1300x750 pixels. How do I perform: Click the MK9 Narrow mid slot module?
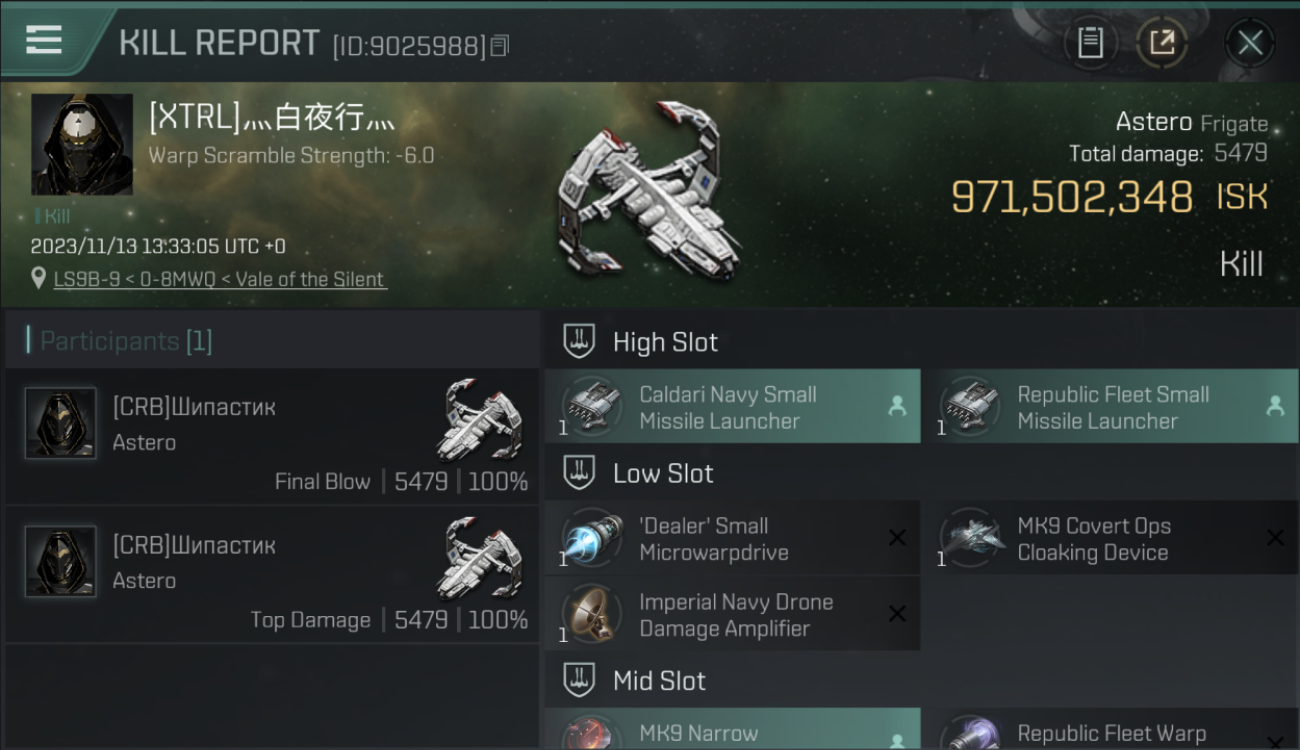click(x=732, y=729)
